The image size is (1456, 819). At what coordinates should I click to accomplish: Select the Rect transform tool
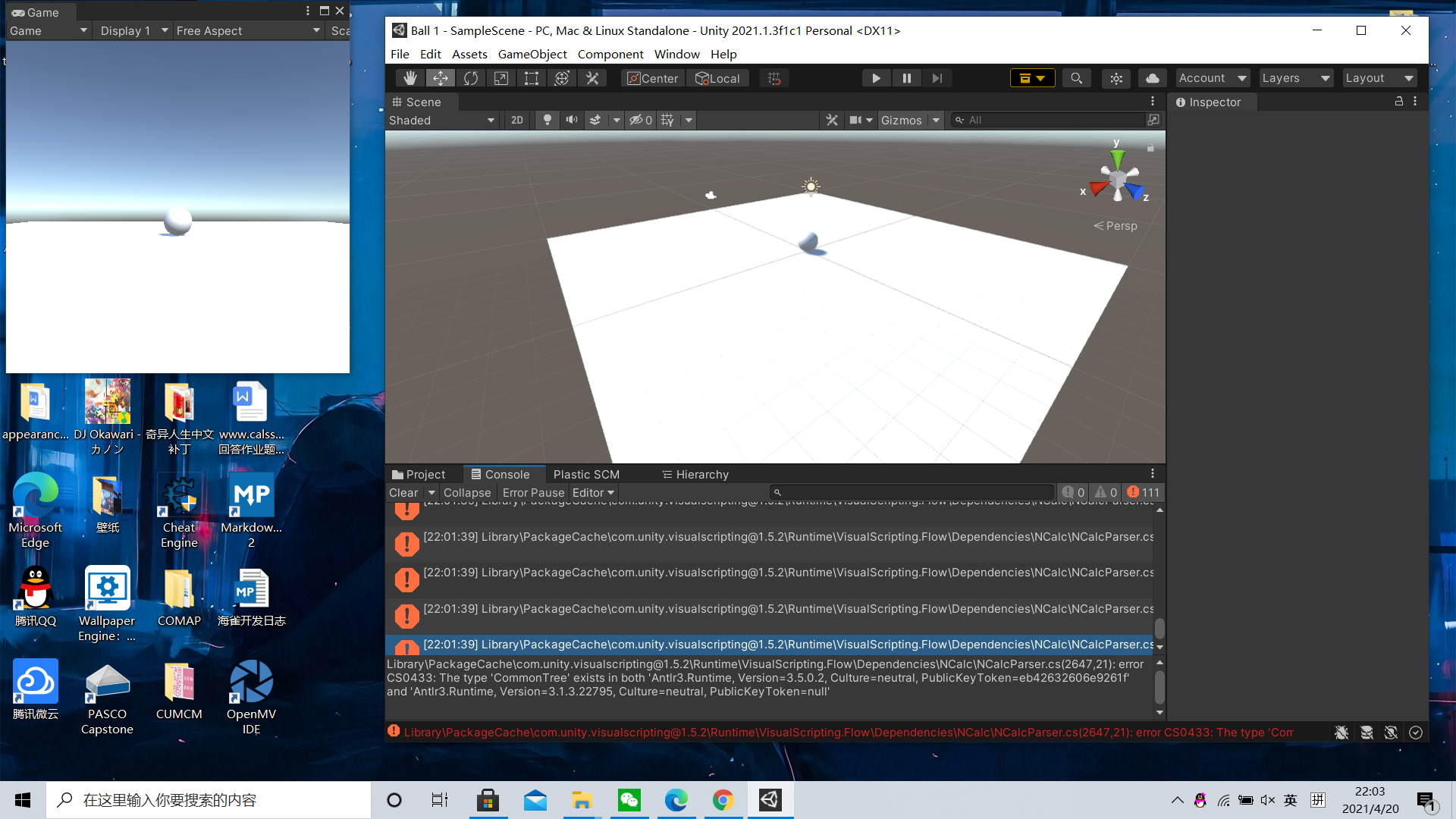point(532,78)
